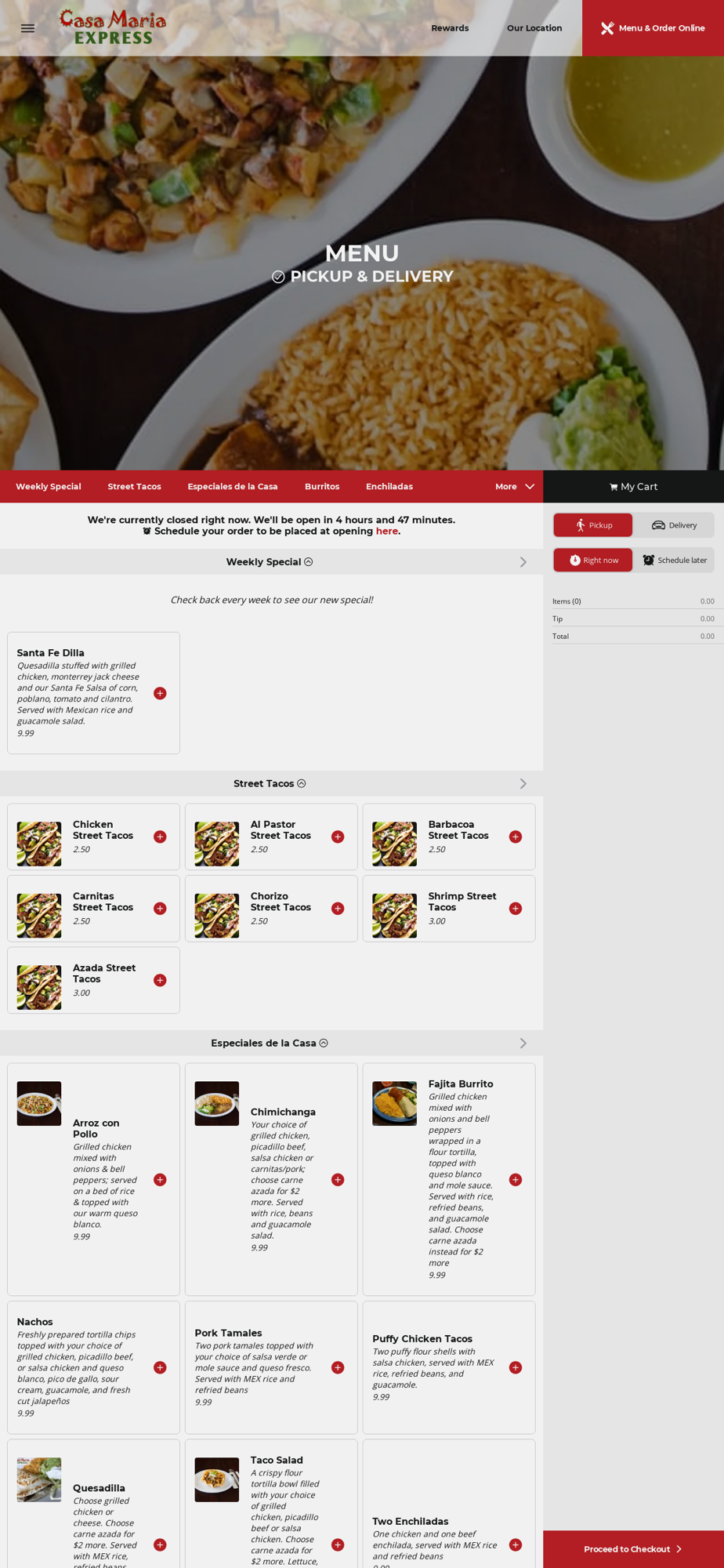Add Fajita Burrito with plus icon
Image resolution: width=724 pixels, height=1568 pixels.
click(516, 1180)
